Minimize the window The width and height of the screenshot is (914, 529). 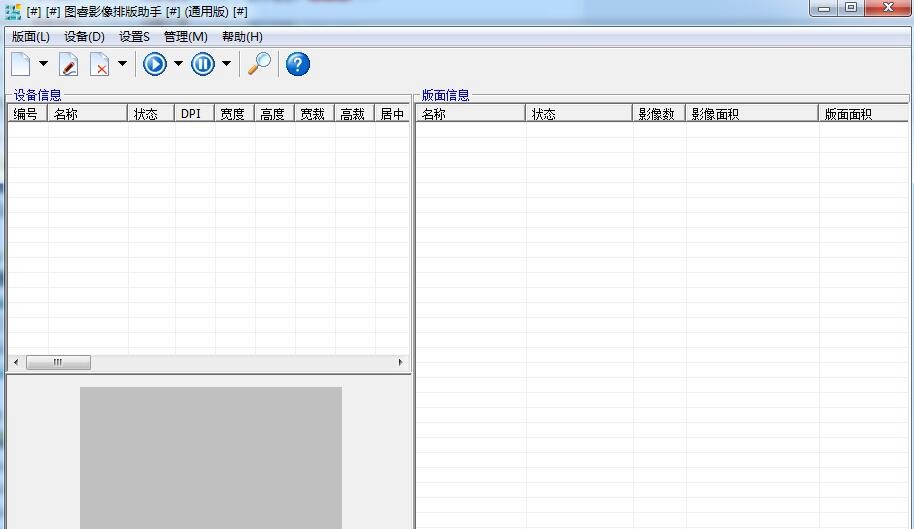[x=824, y=8]
